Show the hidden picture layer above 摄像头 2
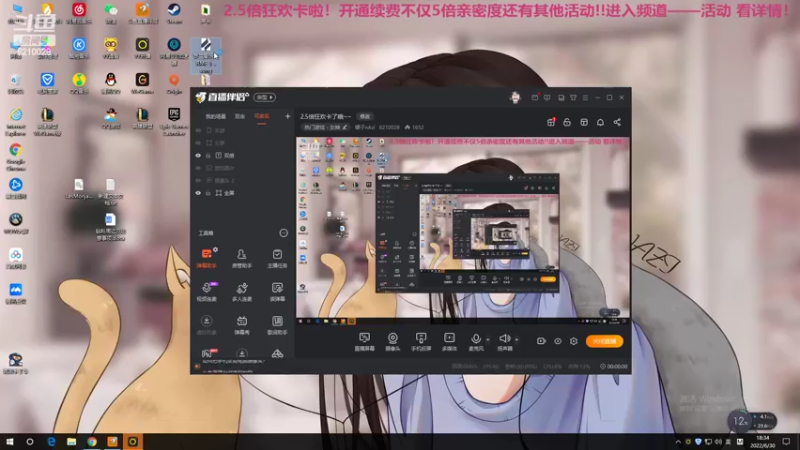The height and width of the screenshot is (450, 800). coord(198,168)
